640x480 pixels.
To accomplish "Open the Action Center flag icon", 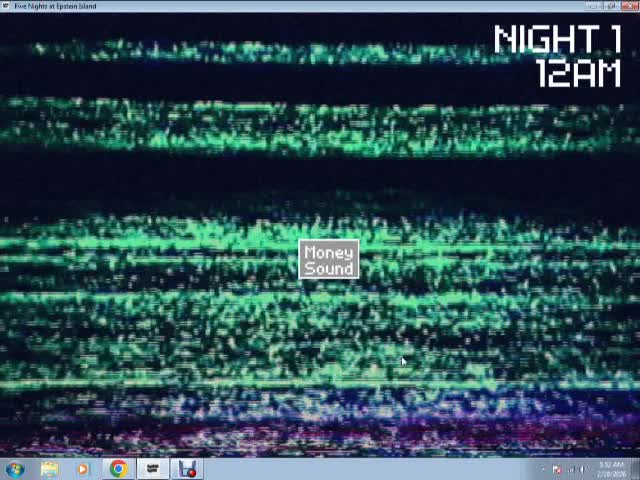I will (x=557, y=470).
